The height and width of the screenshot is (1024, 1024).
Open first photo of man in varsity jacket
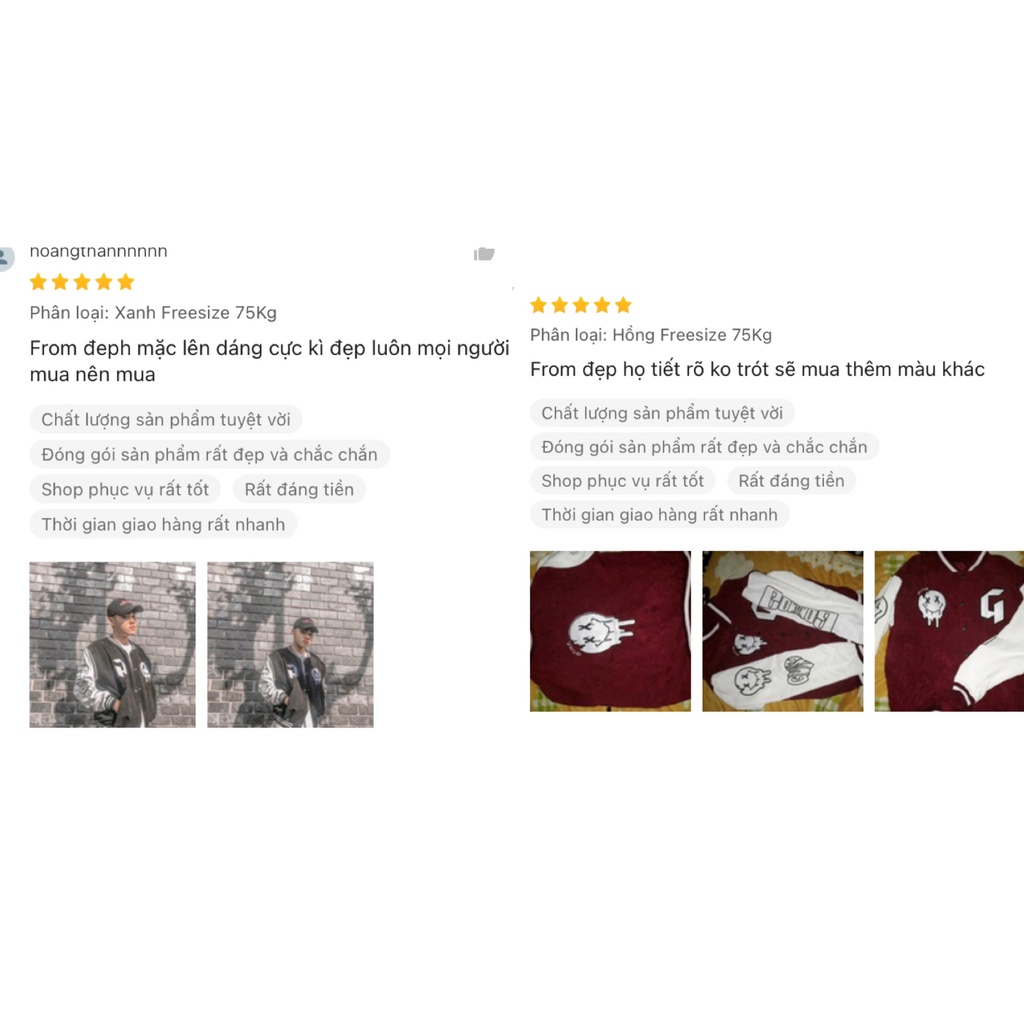(x=112, y=645)
